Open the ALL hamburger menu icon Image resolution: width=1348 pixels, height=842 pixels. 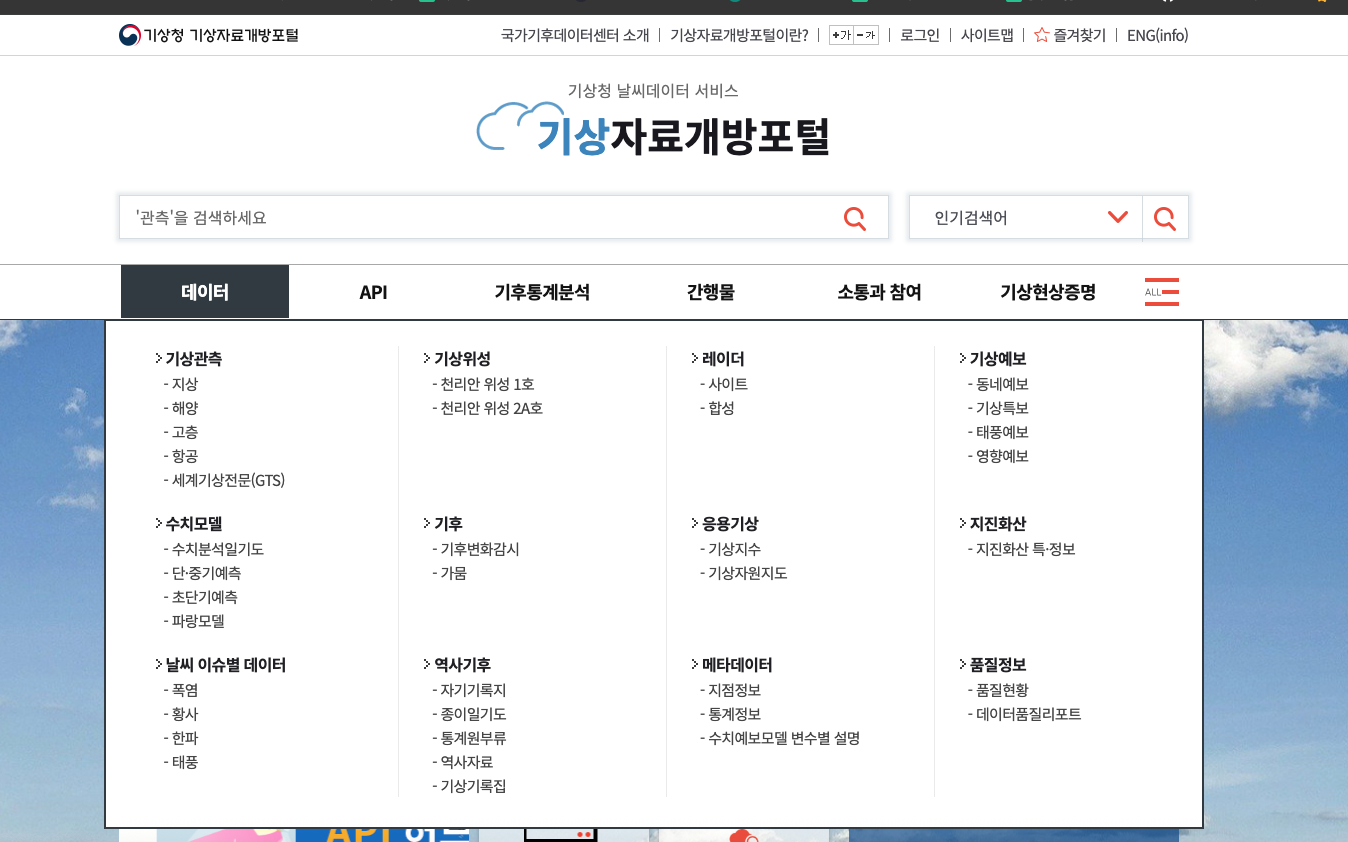click(x=1161, y=292)
